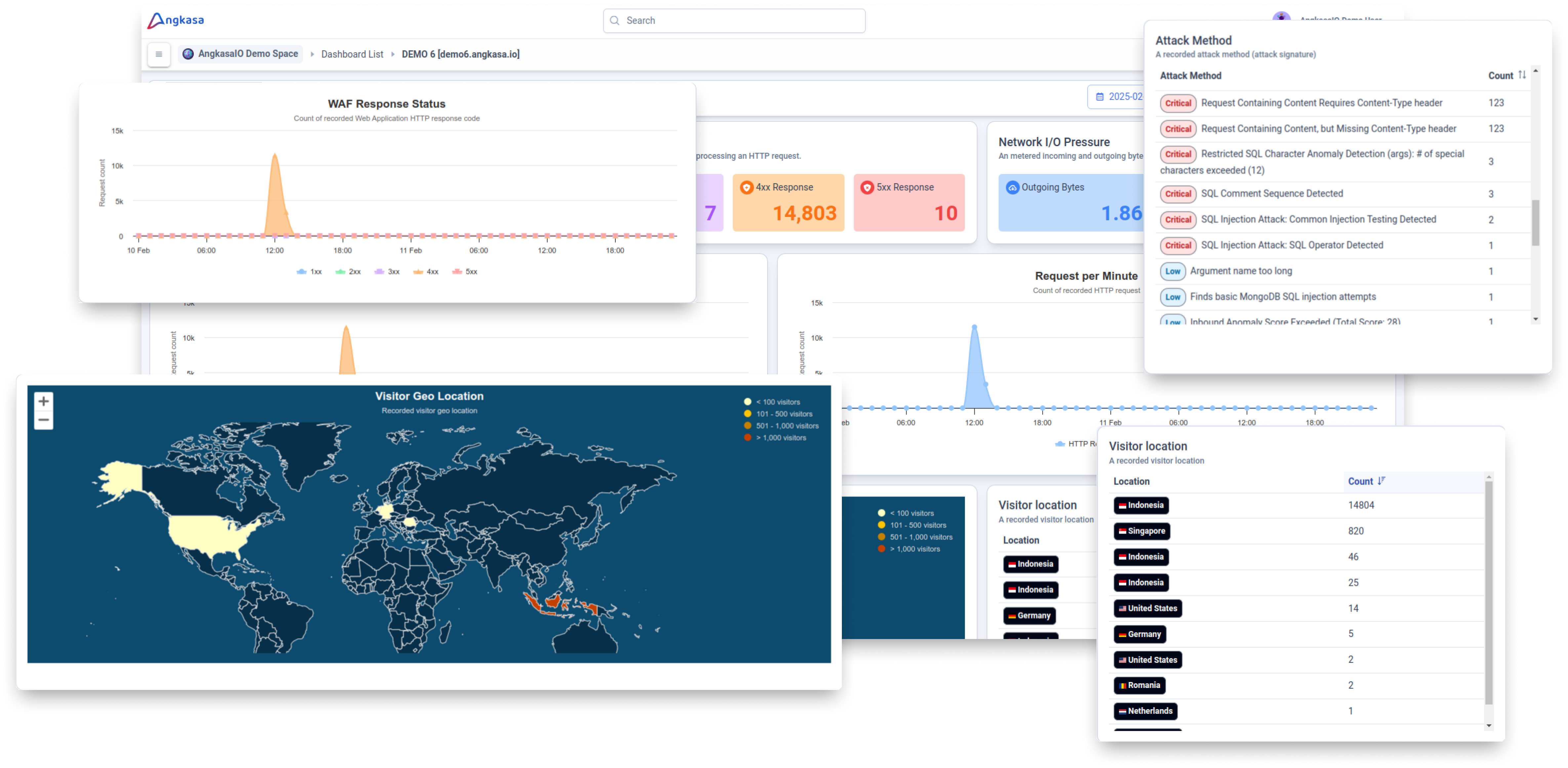Toggle 1xx series in WAF legend
The width and height of the screenshot is (1568, 768).
(x=309, y=272)
